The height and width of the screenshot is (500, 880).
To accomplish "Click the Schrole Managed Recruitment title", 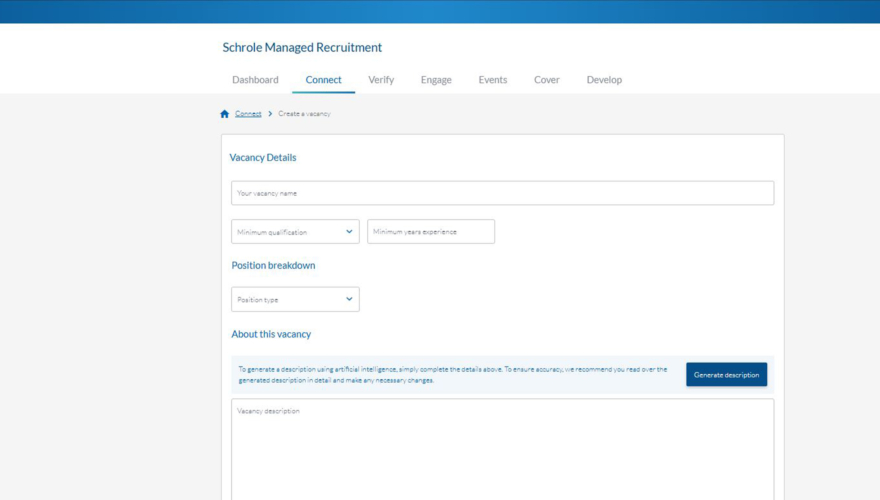I will coord(302,47).
